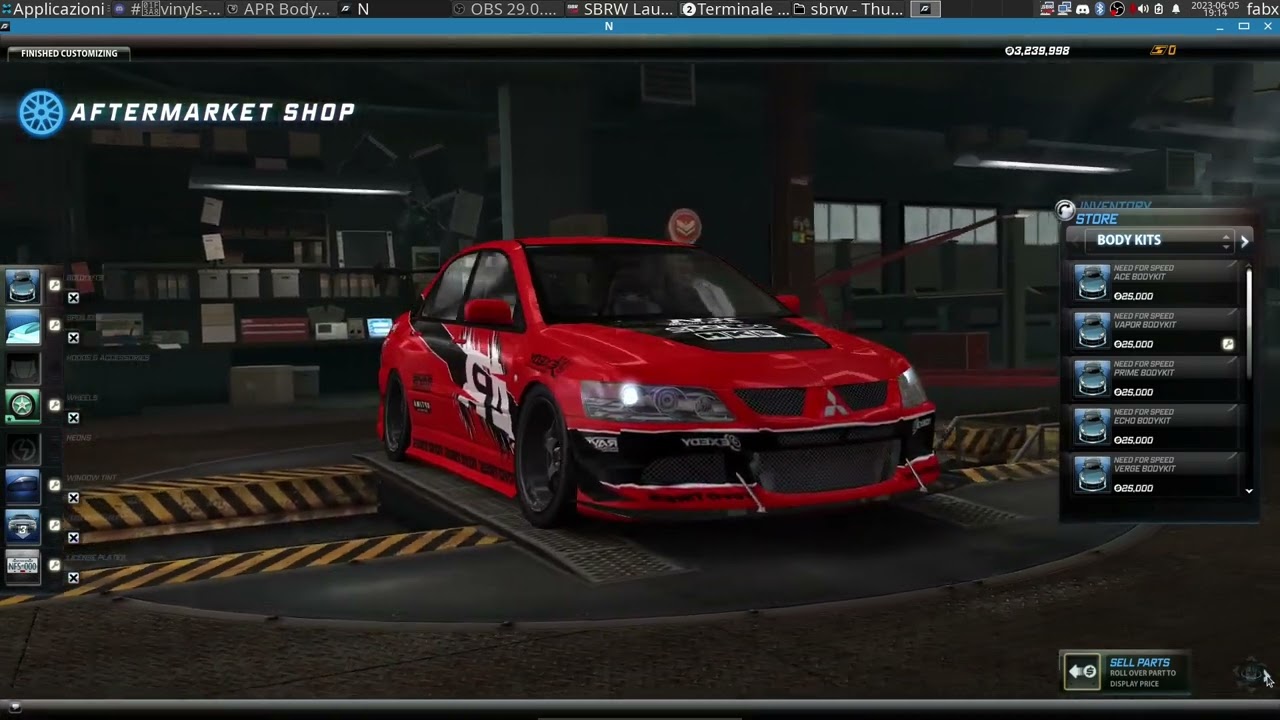Click the Aftermarket Shop wheel logo
The width and height of the screenshot is (1280, 720).
click(x=41, y=113)
